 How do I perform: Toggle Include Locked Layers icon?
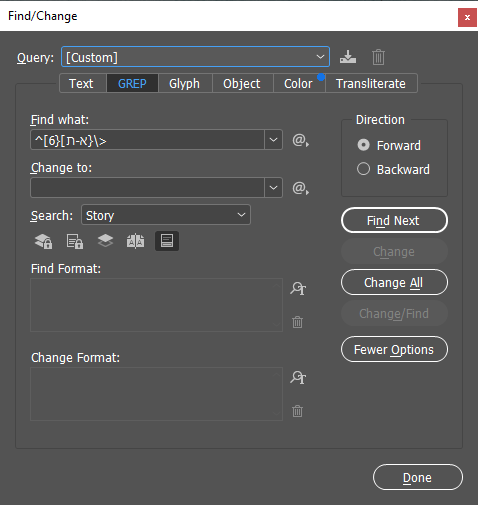(x=43, y=241)
